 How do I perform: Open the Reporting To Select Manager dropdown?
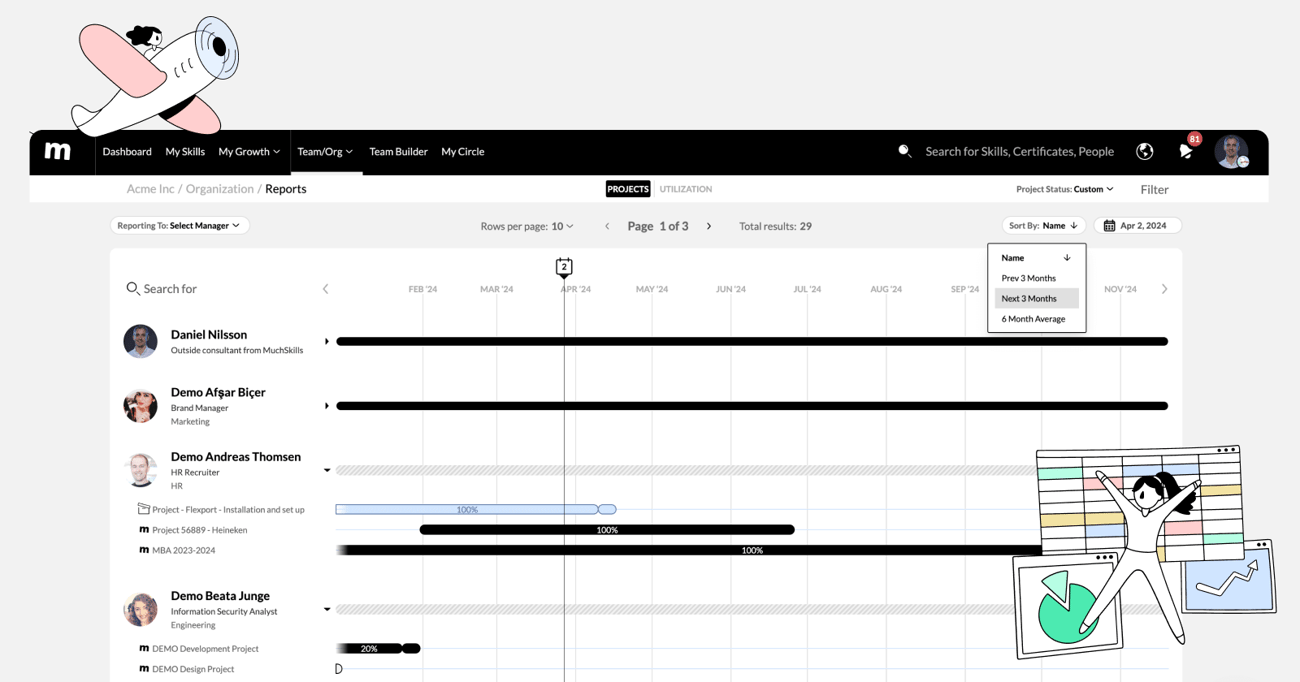tap(180, 226)
